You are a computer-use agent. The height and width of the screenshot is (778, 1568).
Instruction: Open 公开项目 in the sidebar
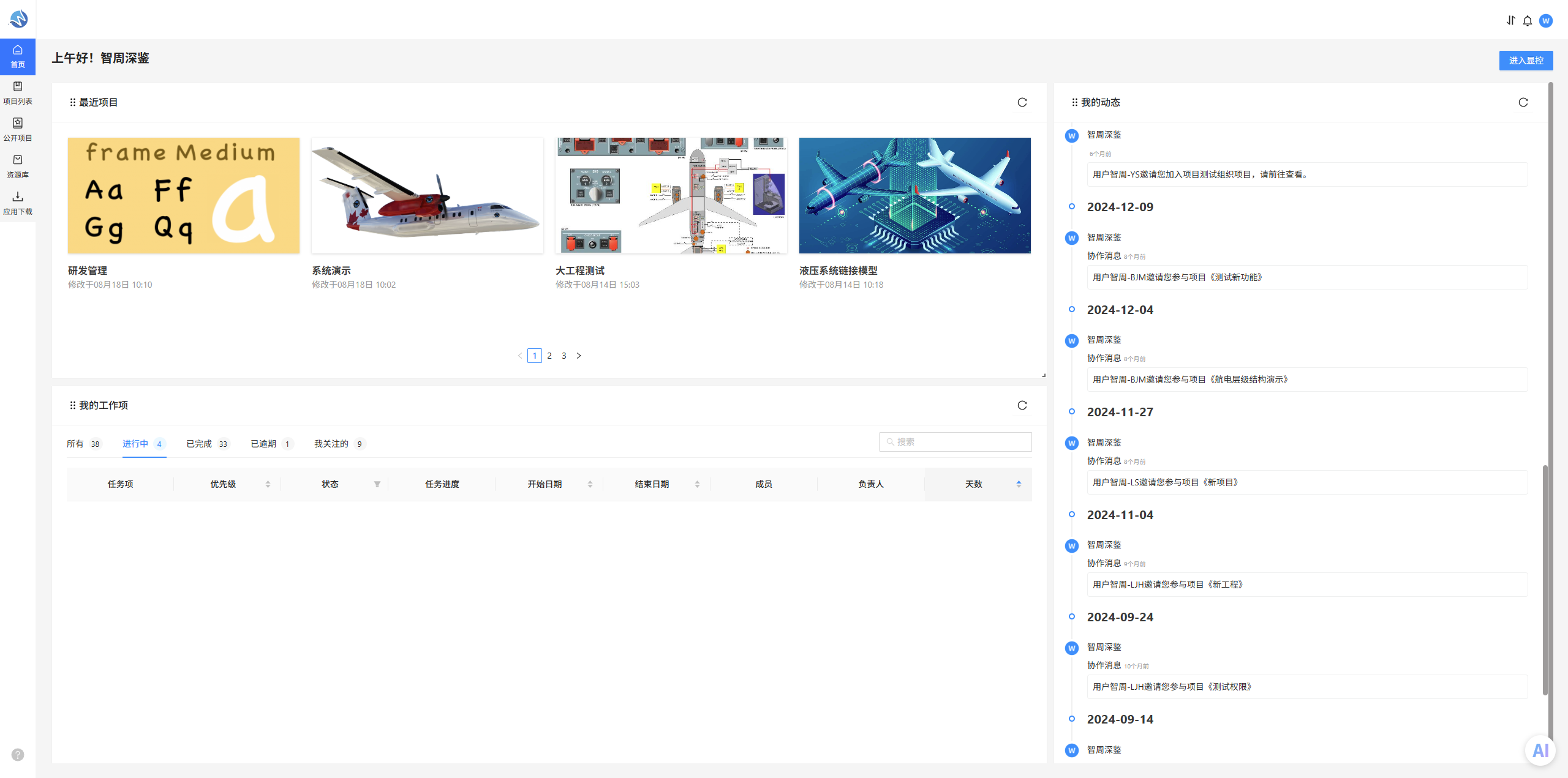click(x=18, y=130)
